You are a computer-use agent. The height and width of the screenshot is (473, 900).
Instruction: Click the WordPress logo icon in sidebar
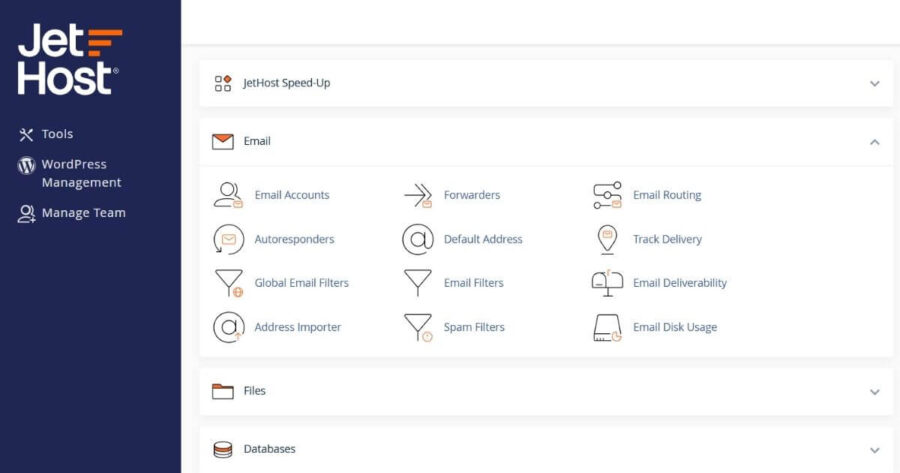coord(26,165)
